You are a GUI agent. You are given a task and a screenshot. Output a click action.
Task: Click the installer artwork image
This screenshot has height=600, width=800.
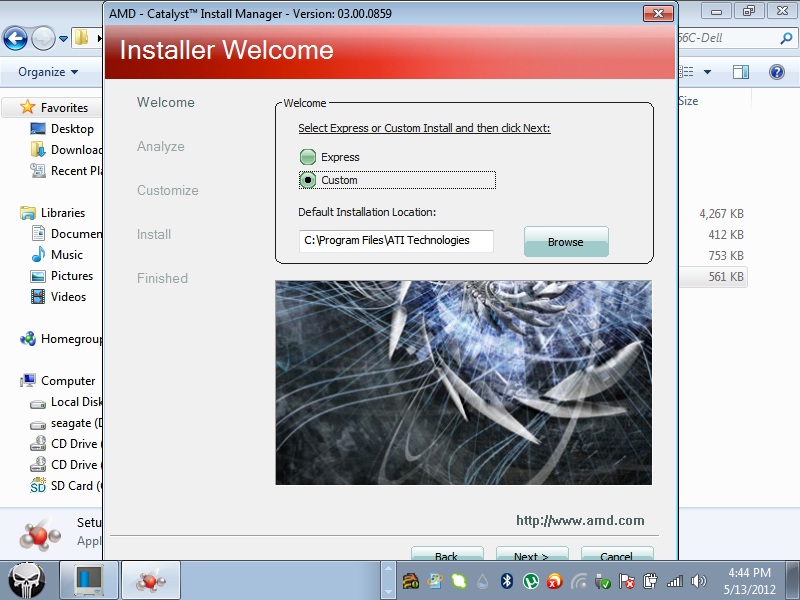[463, 382]
